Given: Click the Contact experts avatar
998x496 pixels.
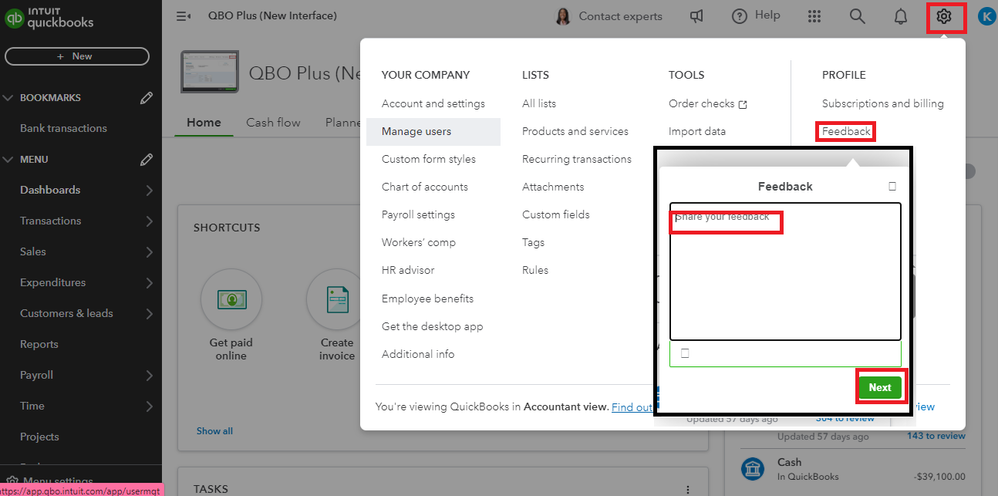Looking at the screenshot, I should (563, 17).
